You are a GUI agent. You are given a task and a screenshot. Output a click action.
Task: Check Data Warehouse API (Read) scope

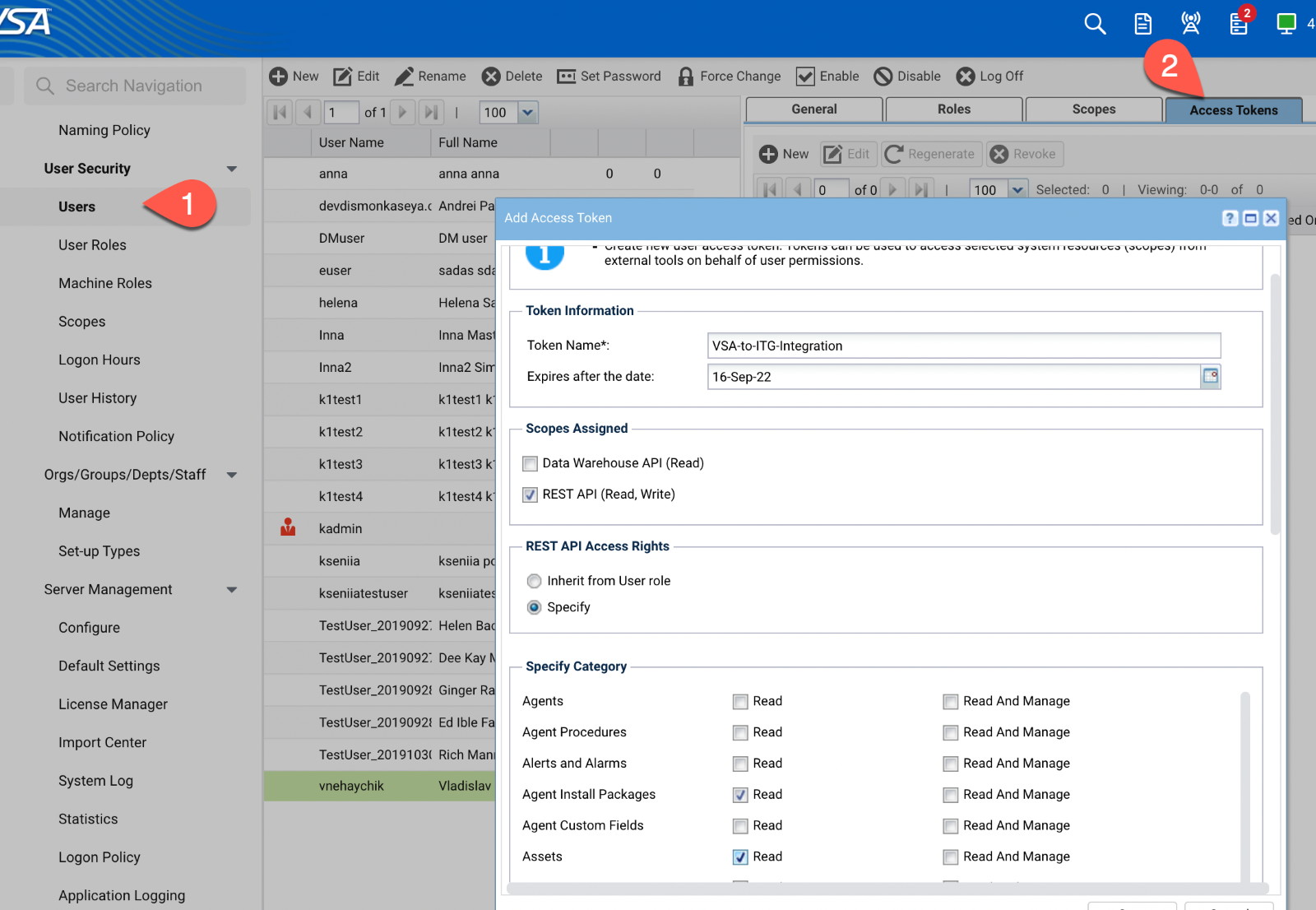point(531,463)
